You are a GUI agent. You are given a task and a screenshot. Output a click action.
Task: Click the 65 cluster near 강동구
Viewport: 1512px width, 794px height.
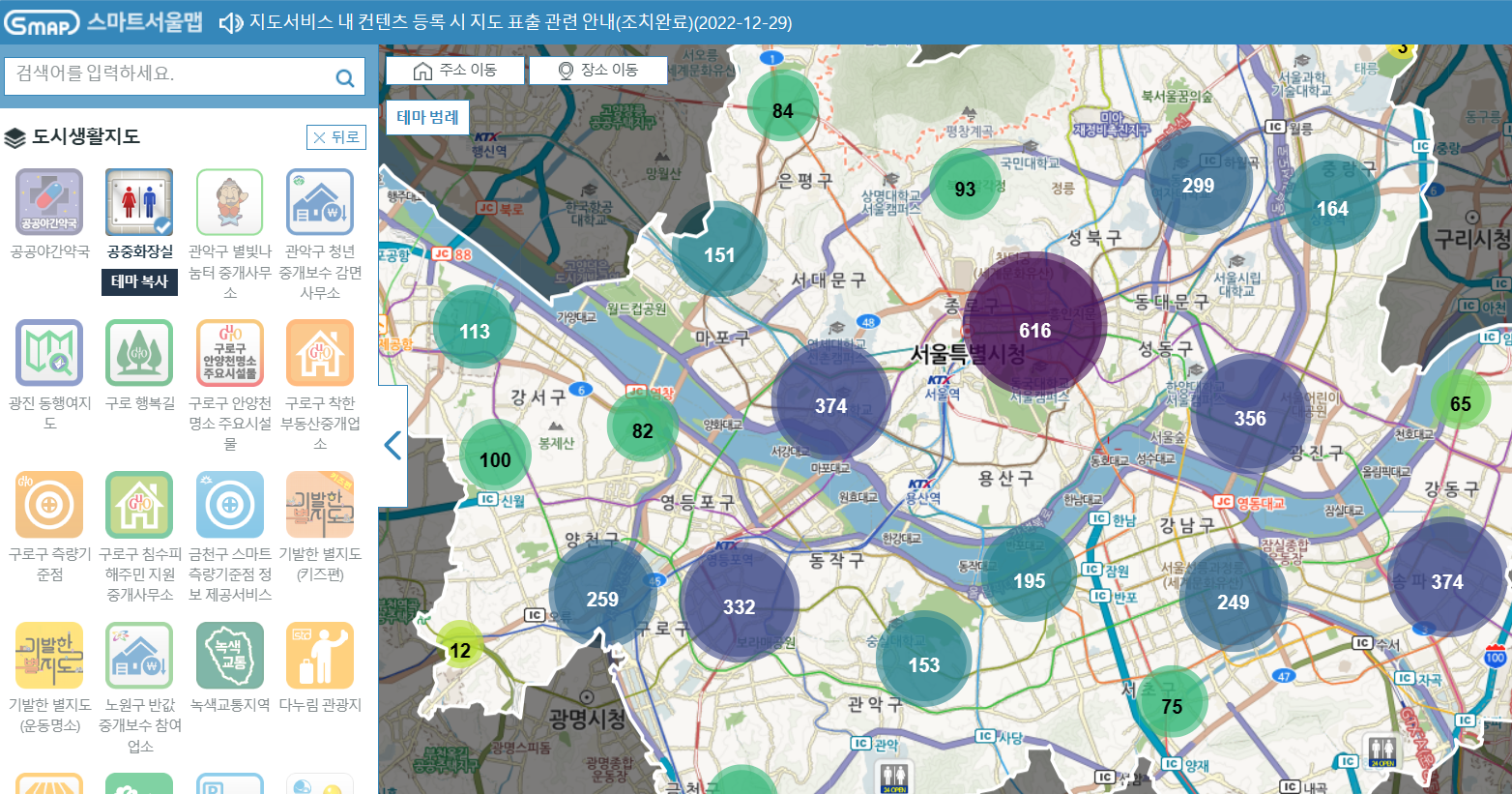(1461, 399)
